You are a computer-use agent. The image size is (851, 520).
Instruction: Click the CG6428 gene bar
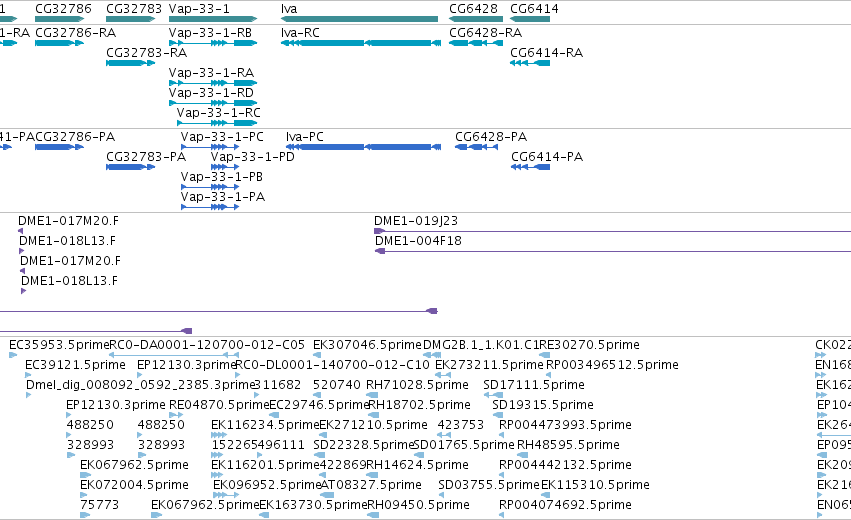pyautogui.click(x=476, y=19)
